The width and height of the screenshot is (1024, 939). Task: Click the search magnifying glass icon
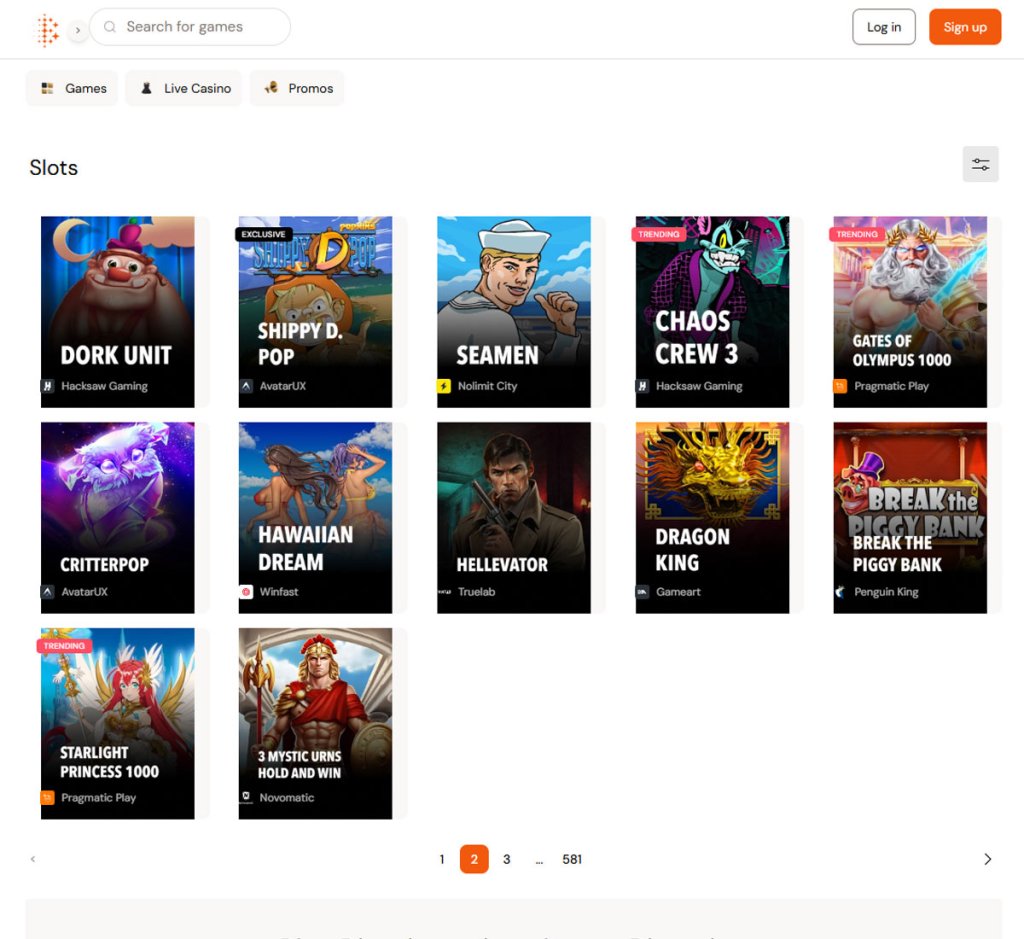click(109, 27)
